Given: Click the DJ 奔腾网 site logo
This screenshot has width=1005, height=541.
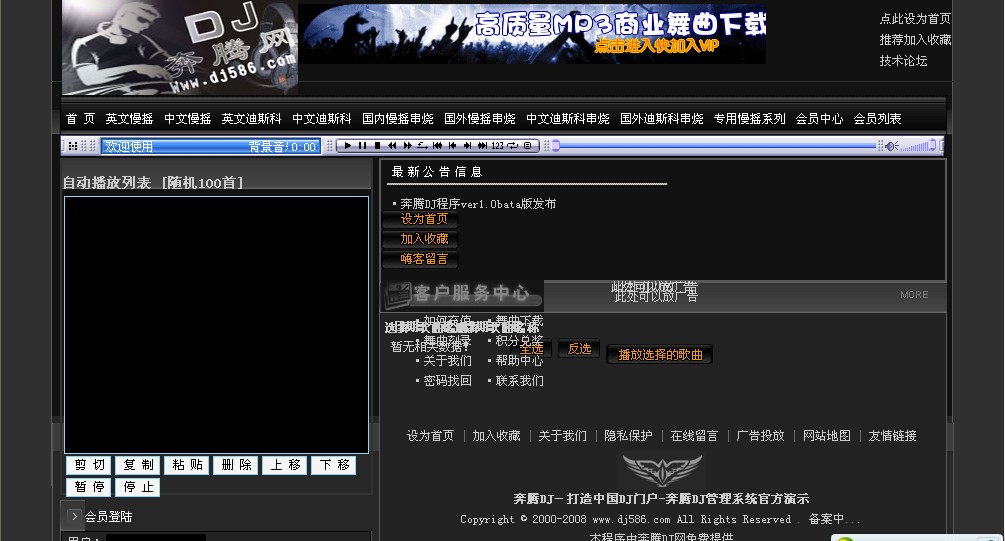Looking at the screenshot, I should point(180,47).
